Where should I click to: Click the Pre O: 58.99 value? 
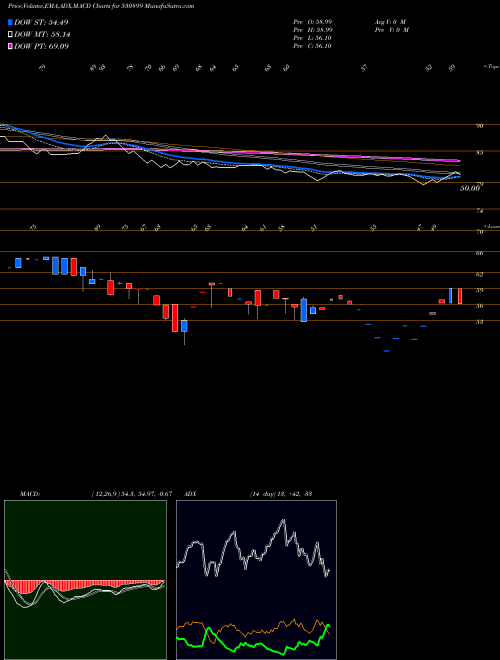click(x=313, y=21)
